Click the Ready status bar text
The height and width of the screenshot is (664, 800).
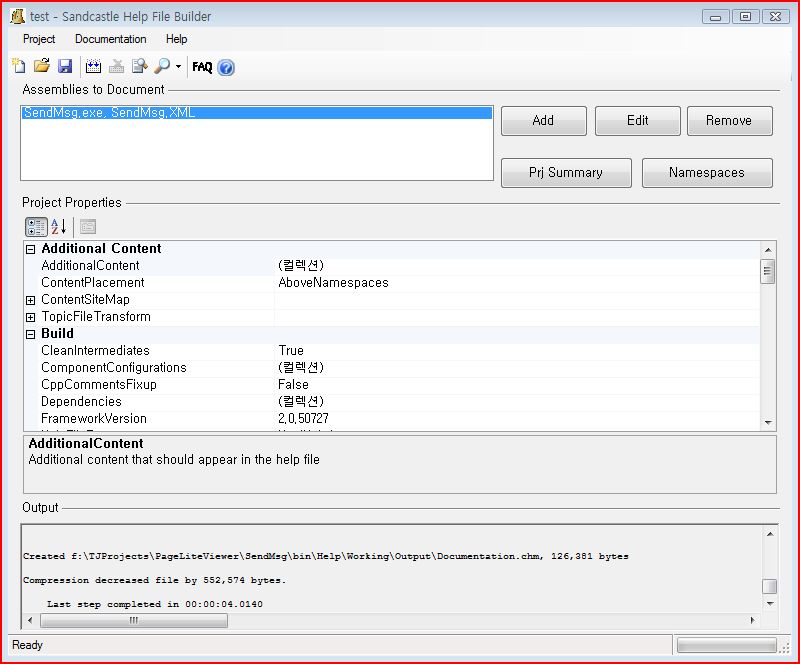click(x=28, y=645)
